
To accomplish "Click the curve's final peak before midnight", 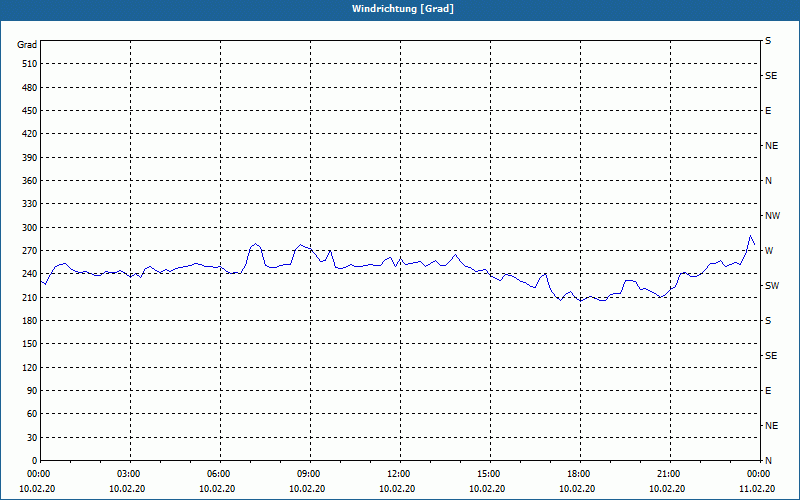I will [750, 236].
